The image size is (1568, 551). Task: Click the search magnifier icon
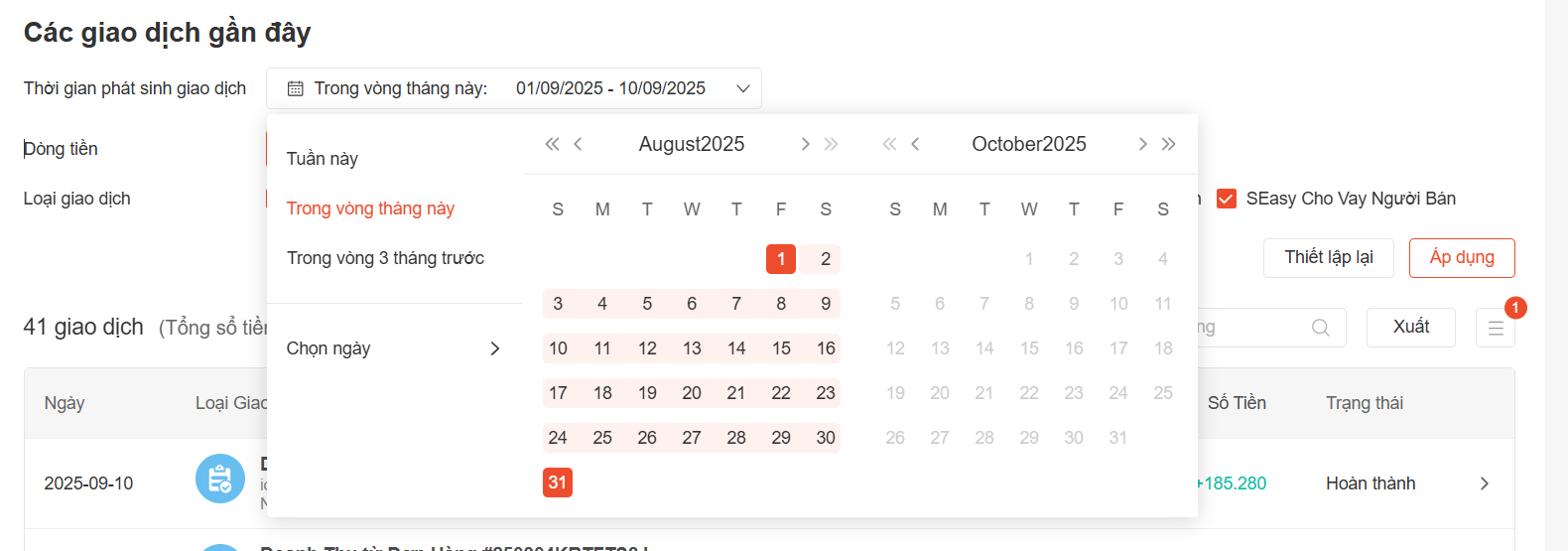click(1320, 328)
